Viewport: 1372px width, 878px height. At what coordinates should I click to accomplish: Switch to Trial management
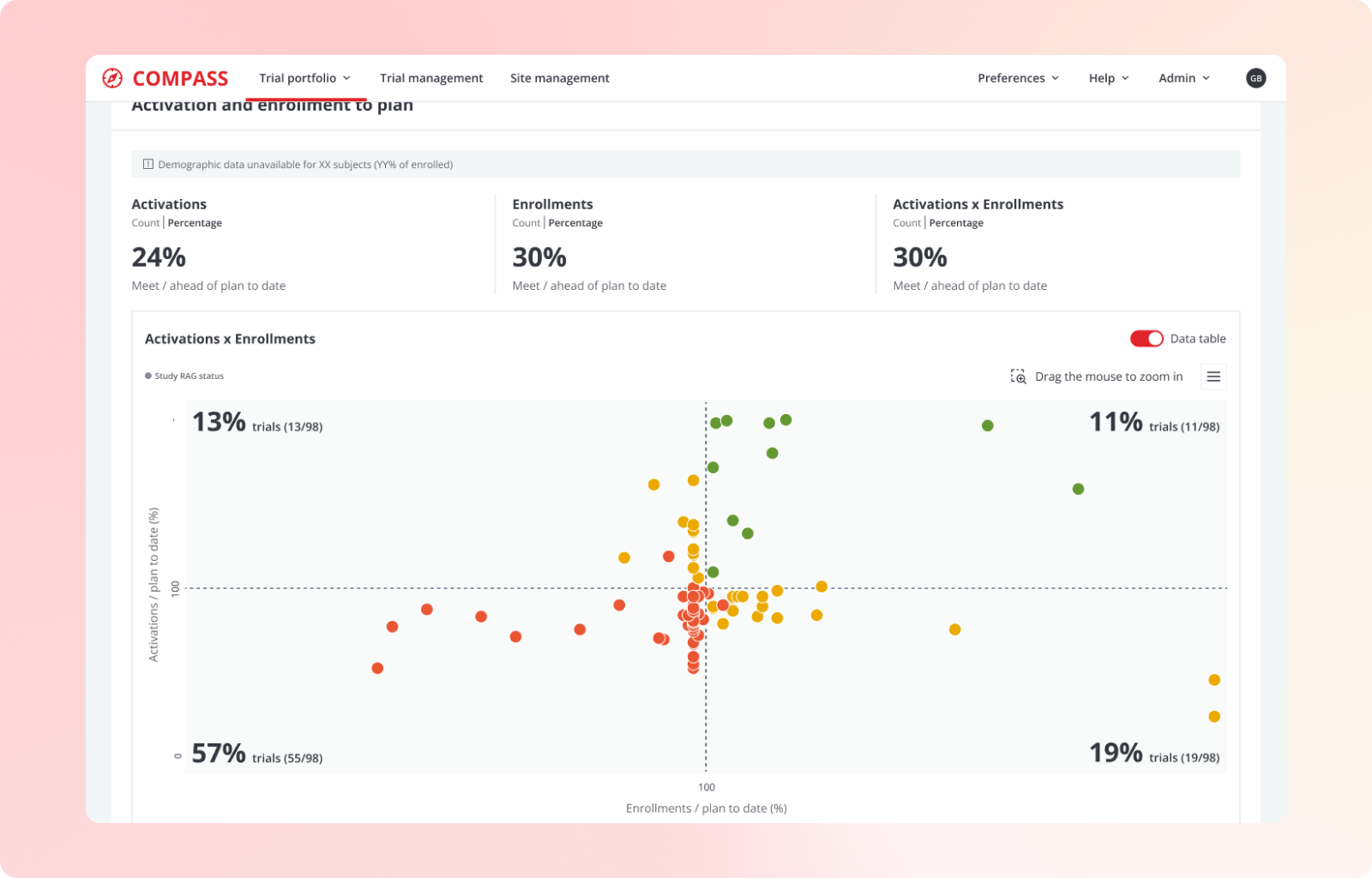(x=431, y=77)
